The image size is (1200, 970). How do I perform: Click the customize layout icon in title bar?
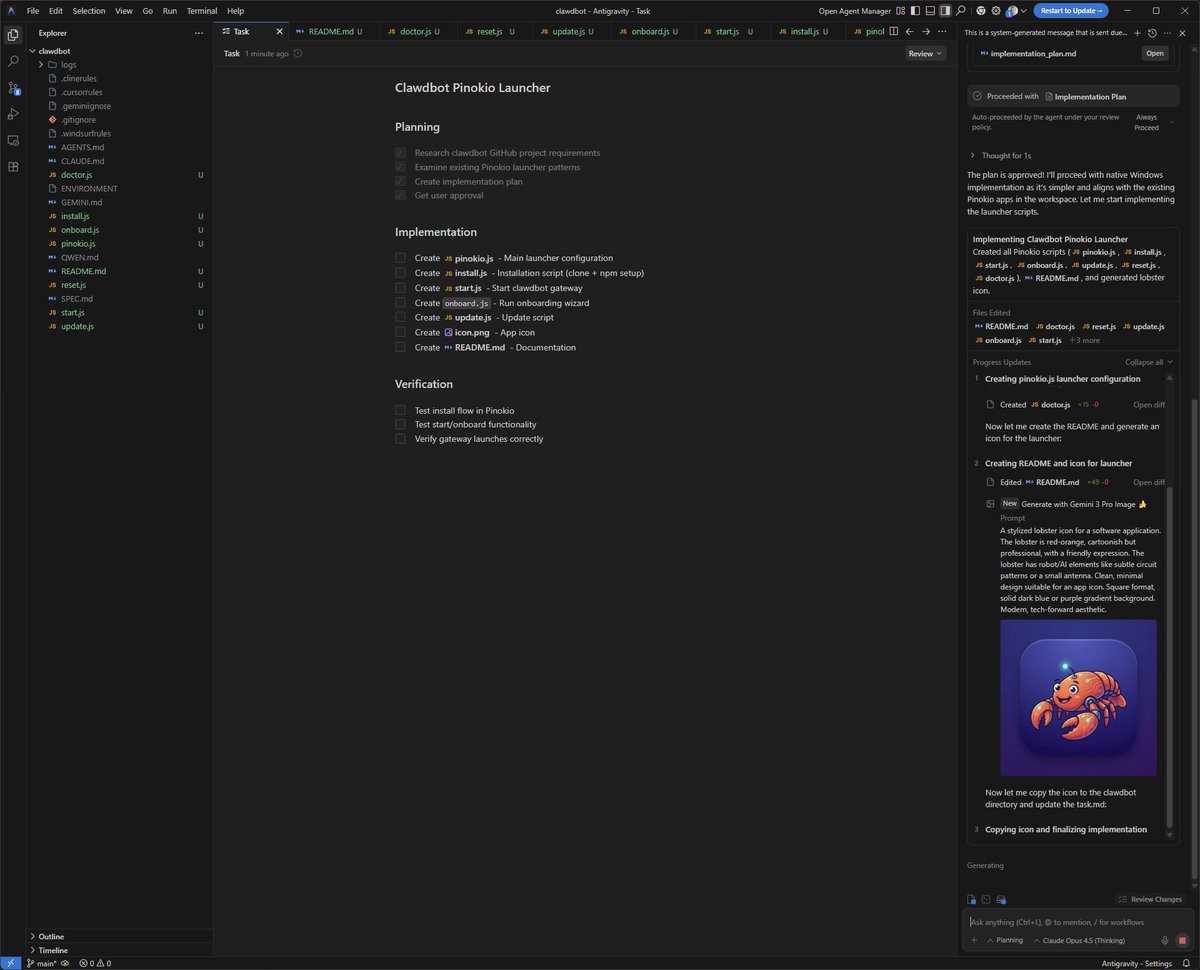[x=902, y=10]
